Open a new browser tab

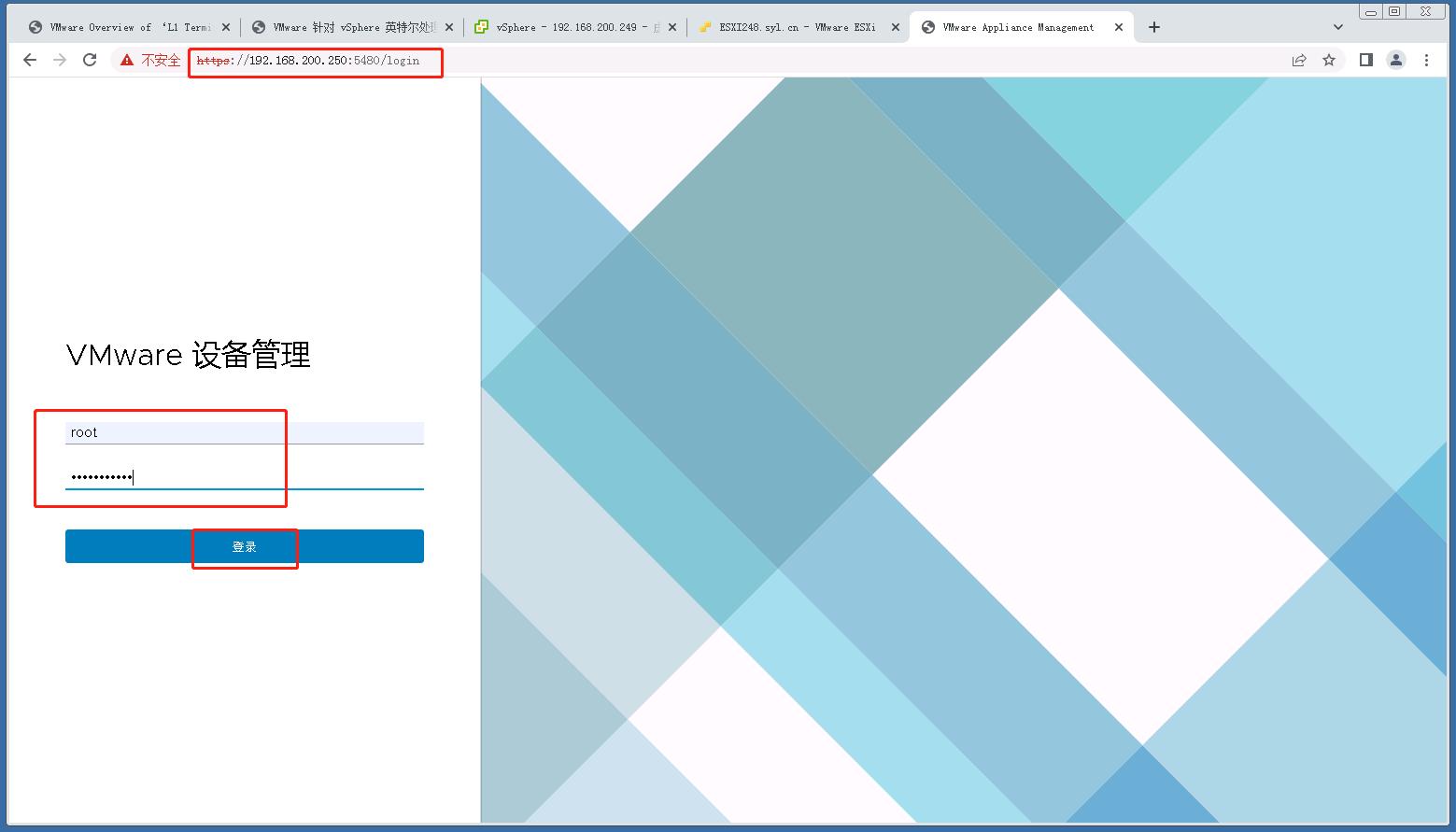tap(1154, 27)
